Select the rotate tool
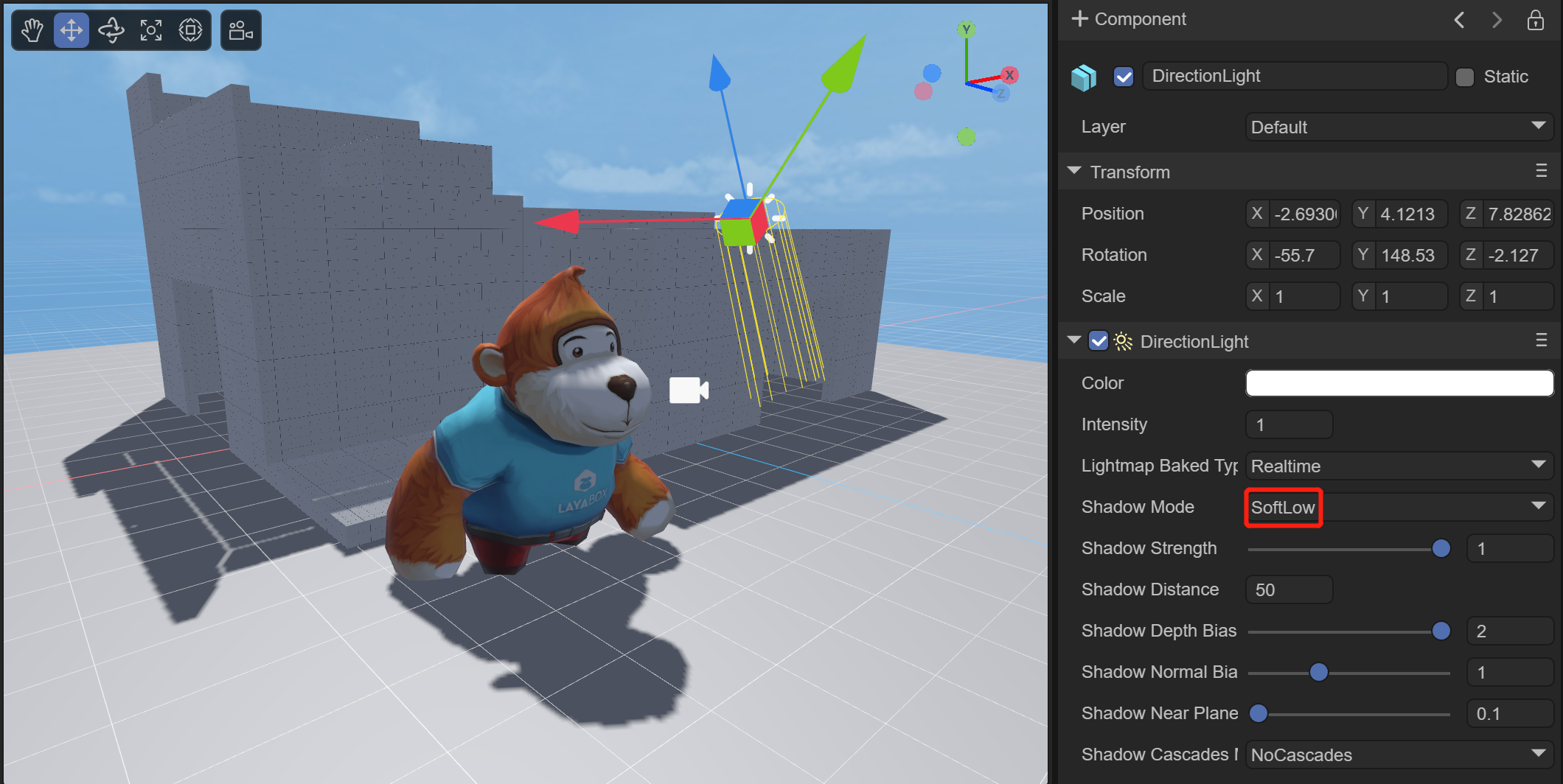 pos(111,30)
